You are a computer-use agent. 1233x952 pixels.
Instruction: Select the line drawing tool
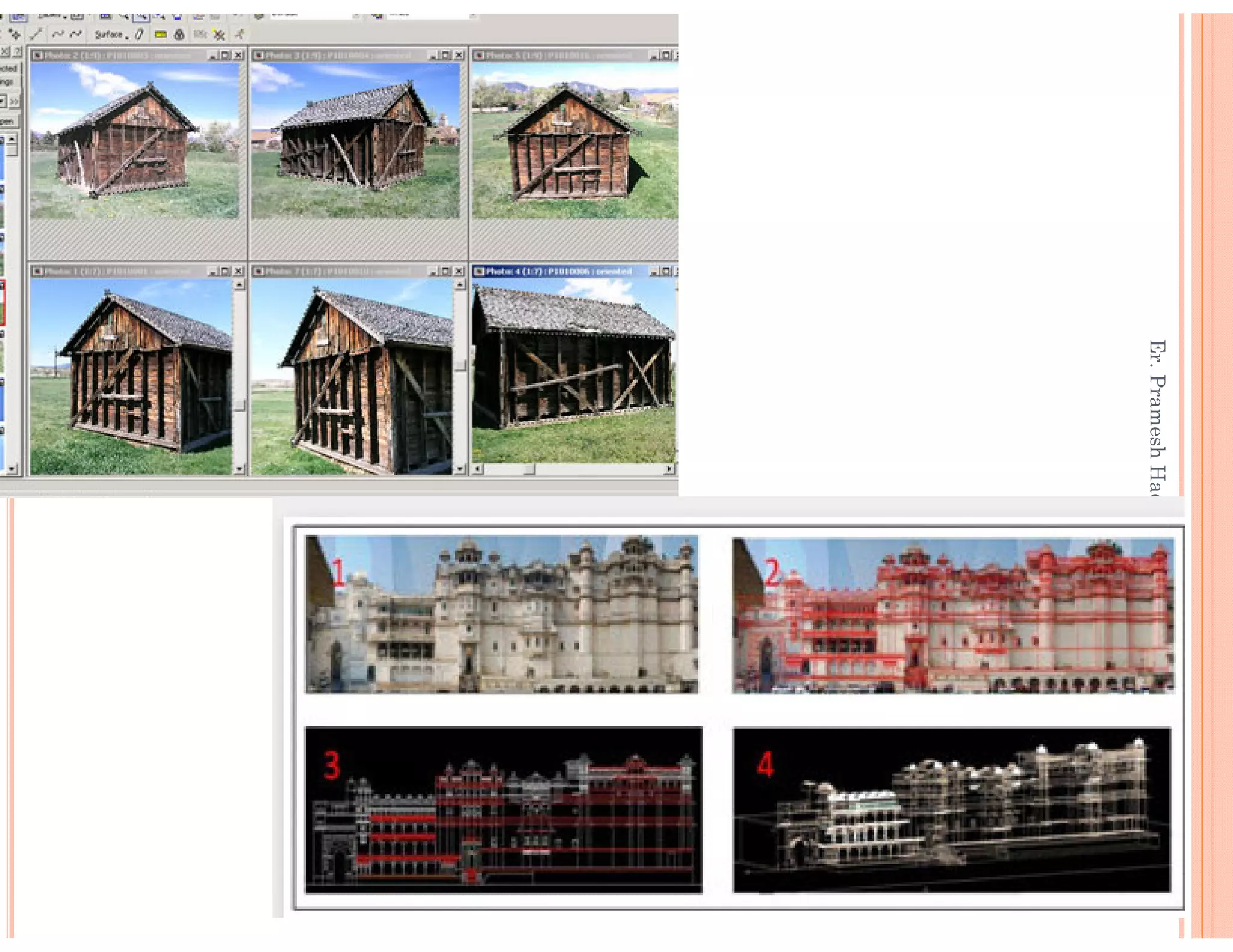37,34
